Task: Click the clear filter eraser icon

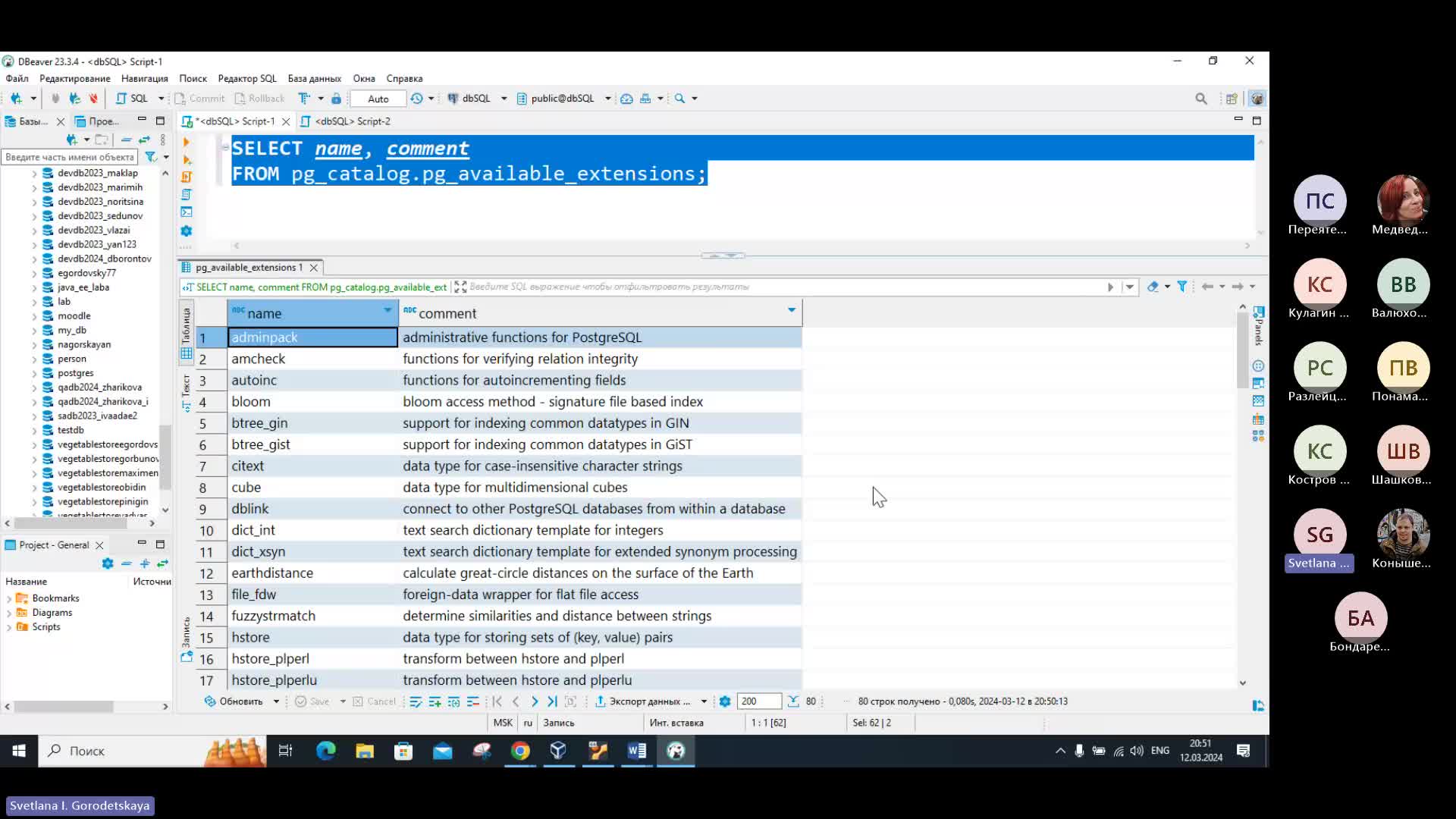Action: tap(1153, 287)
